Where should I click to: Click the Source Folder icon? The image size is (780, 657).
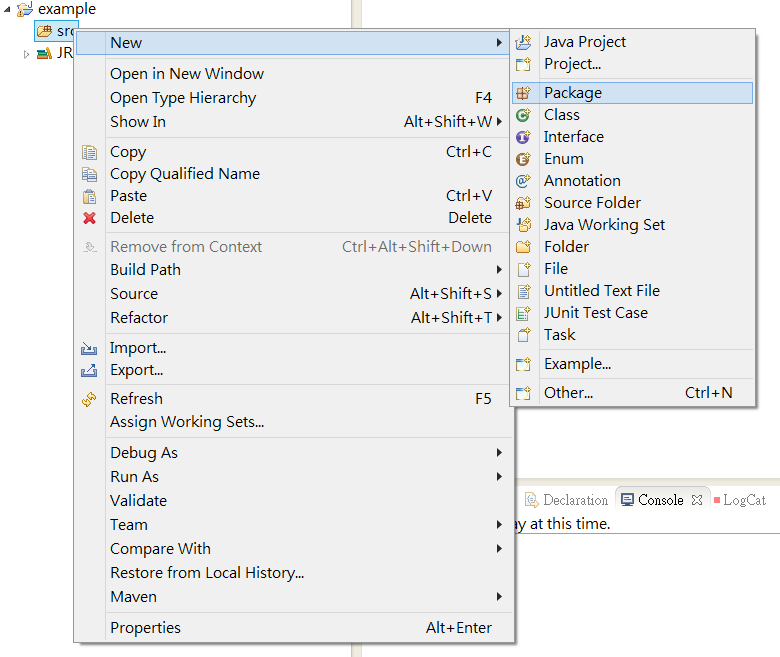pyautogui.click(x=523, y=203)
